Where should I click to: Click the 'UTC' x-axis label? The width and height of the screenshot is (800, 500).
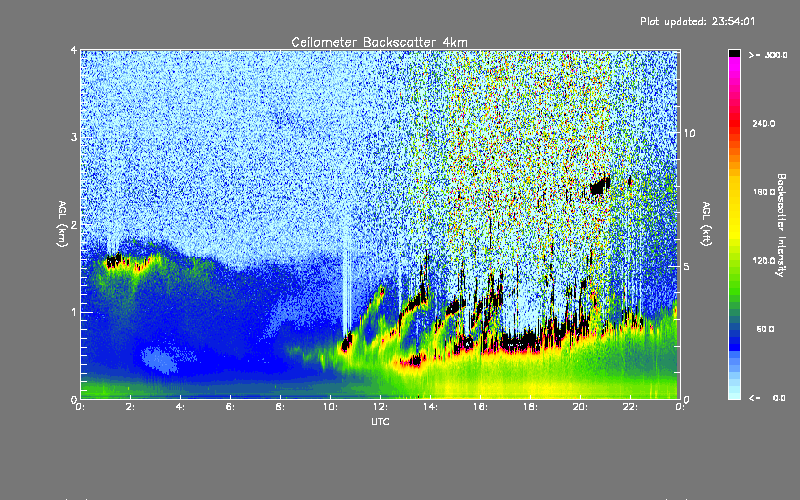380,421
